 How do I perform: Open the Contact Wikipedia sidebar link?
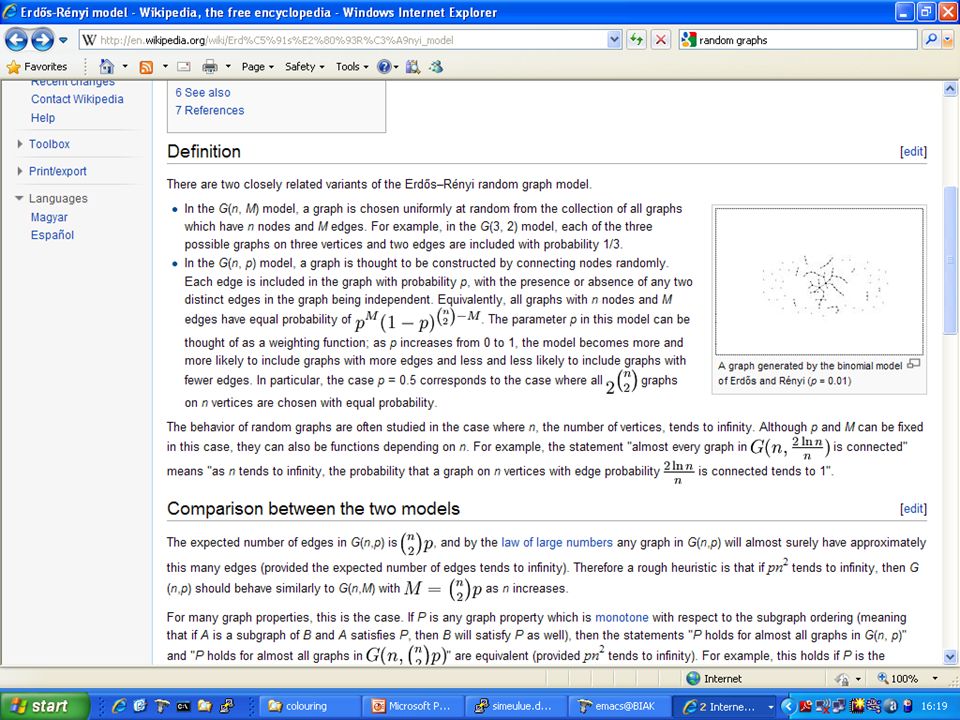tap(77, 99)
